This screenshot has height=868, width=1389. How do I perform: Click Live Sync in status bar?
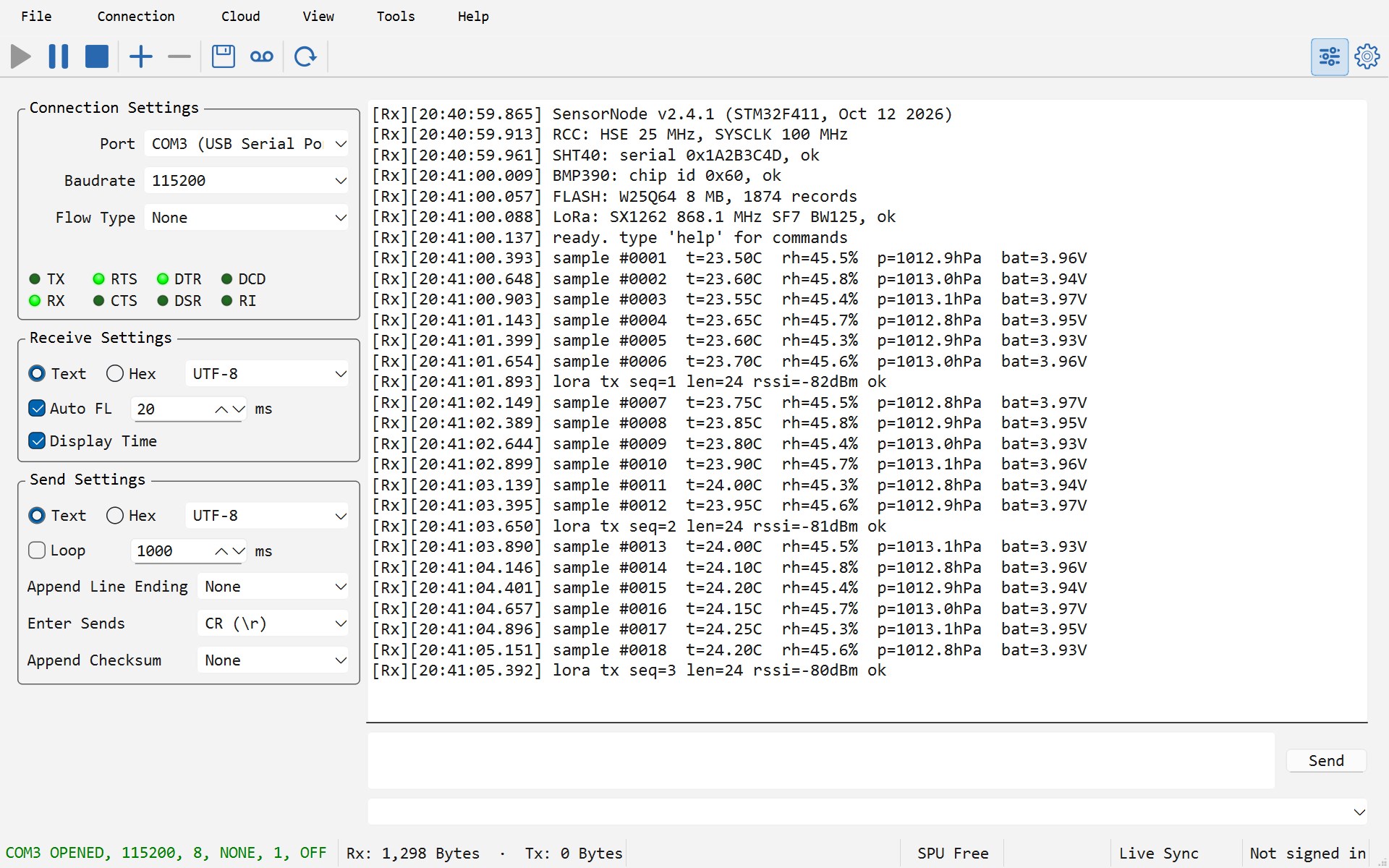tap(1159, 854)
